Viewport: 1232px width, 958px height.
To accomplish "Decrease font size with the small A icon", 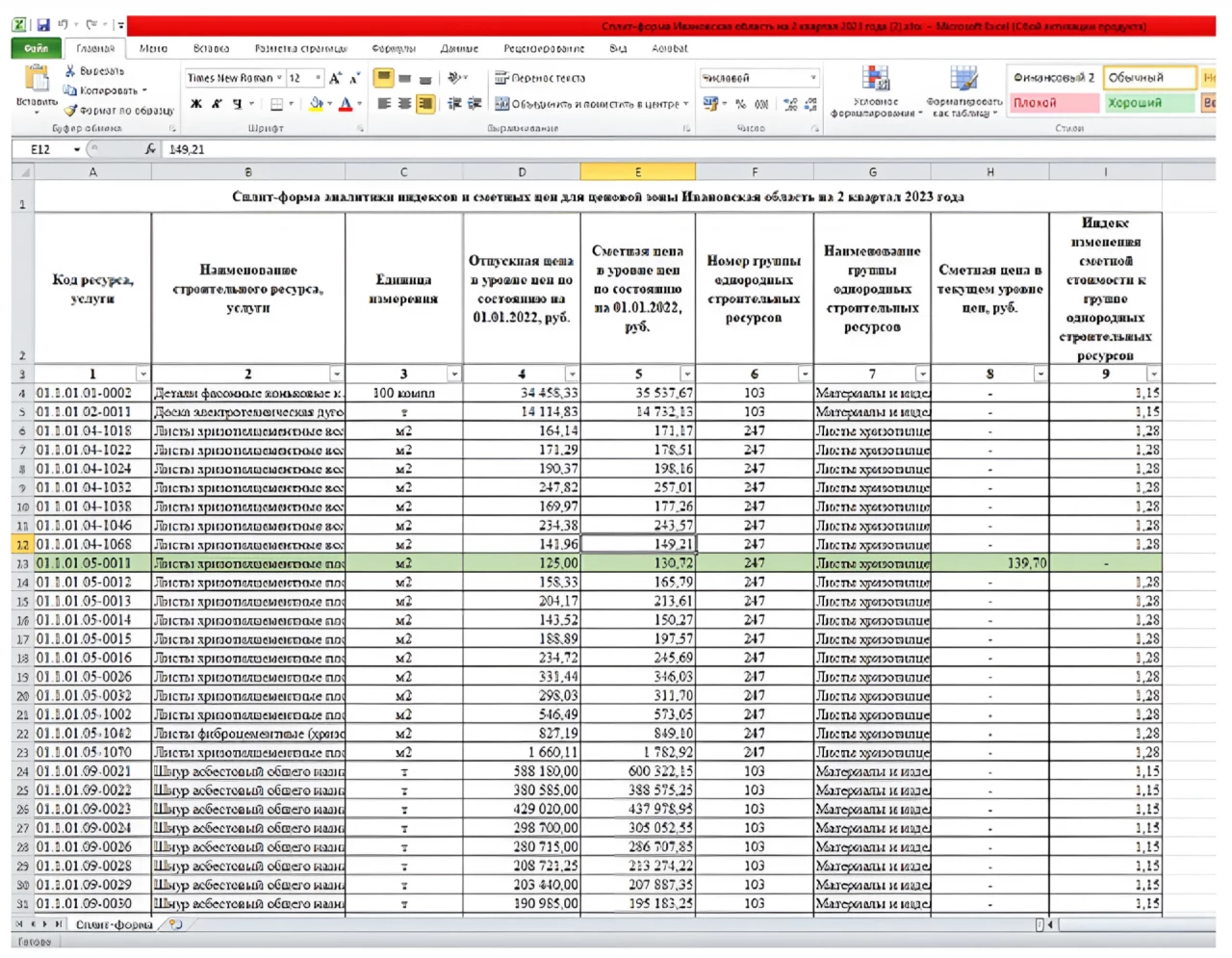I will coord(354,78).
